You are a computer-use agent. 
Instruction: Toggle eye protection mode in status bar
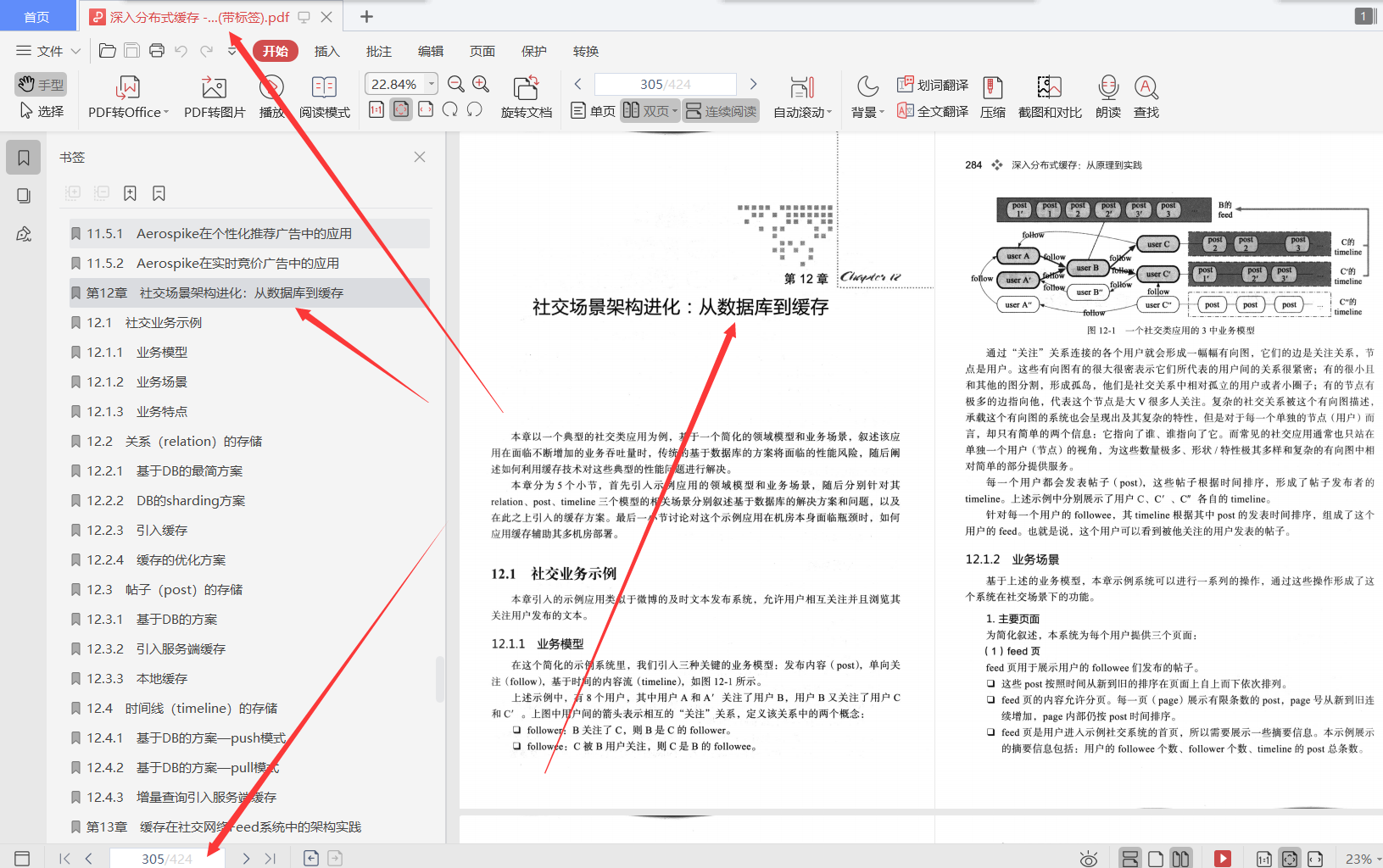pos(1089,858)
